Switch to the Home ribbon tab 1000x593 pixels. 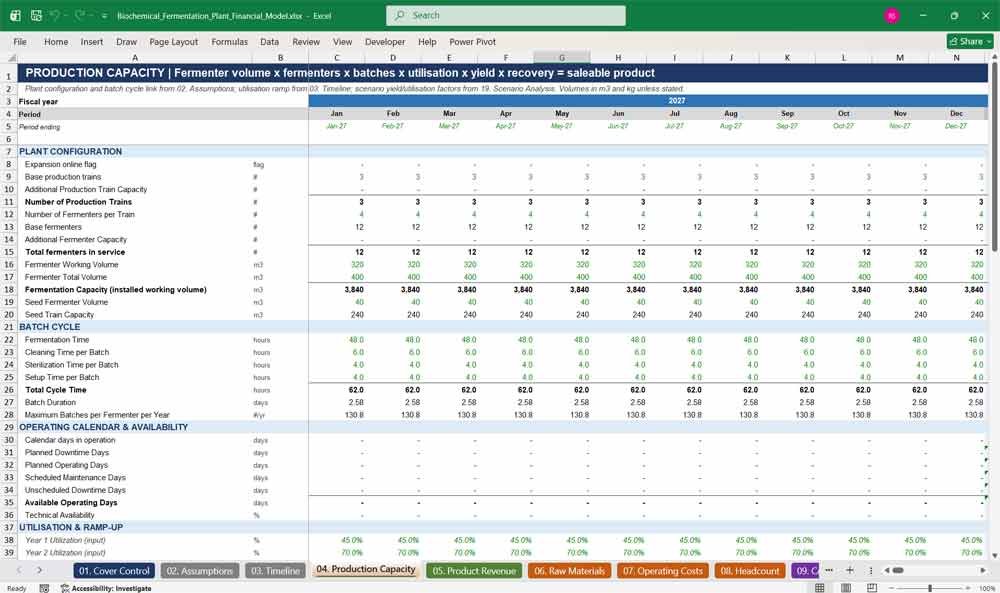click(56, 41)
